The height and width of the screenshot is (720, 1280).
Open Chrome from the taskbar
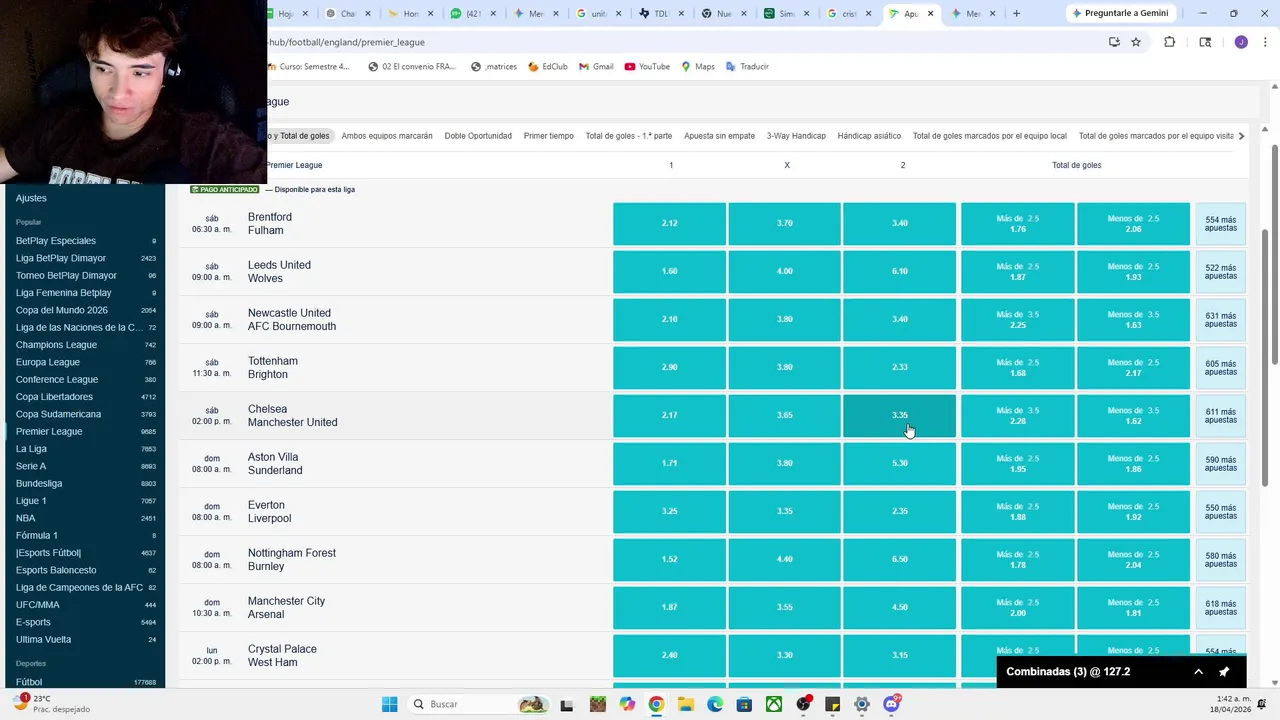[x=656, y=704]
